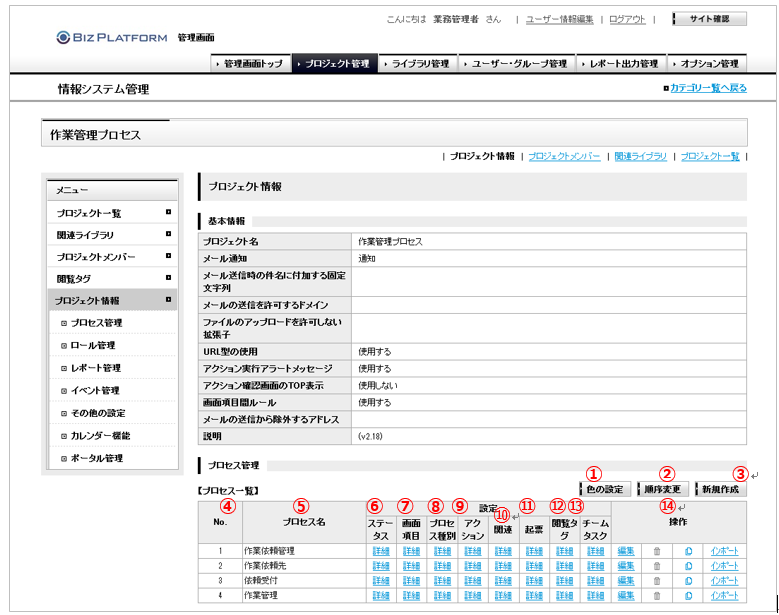Screen dimensions: 779x615
Task: Select プロジェクトメンバー in the sidebar menu
Action: [112, 257]
